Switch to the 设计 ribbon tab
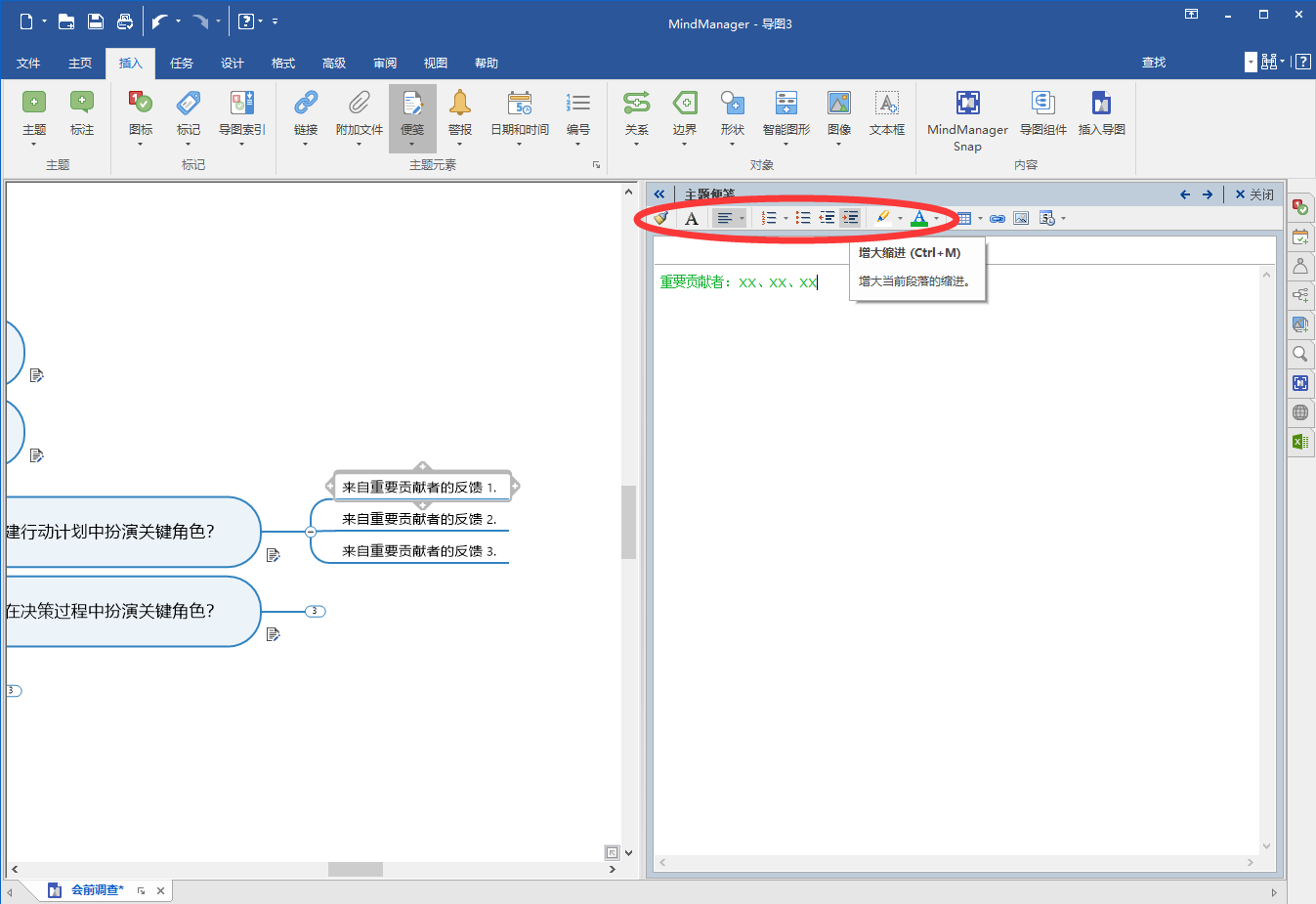Image resolution: width=1316 pixels, height=904 pixels. 233,63
